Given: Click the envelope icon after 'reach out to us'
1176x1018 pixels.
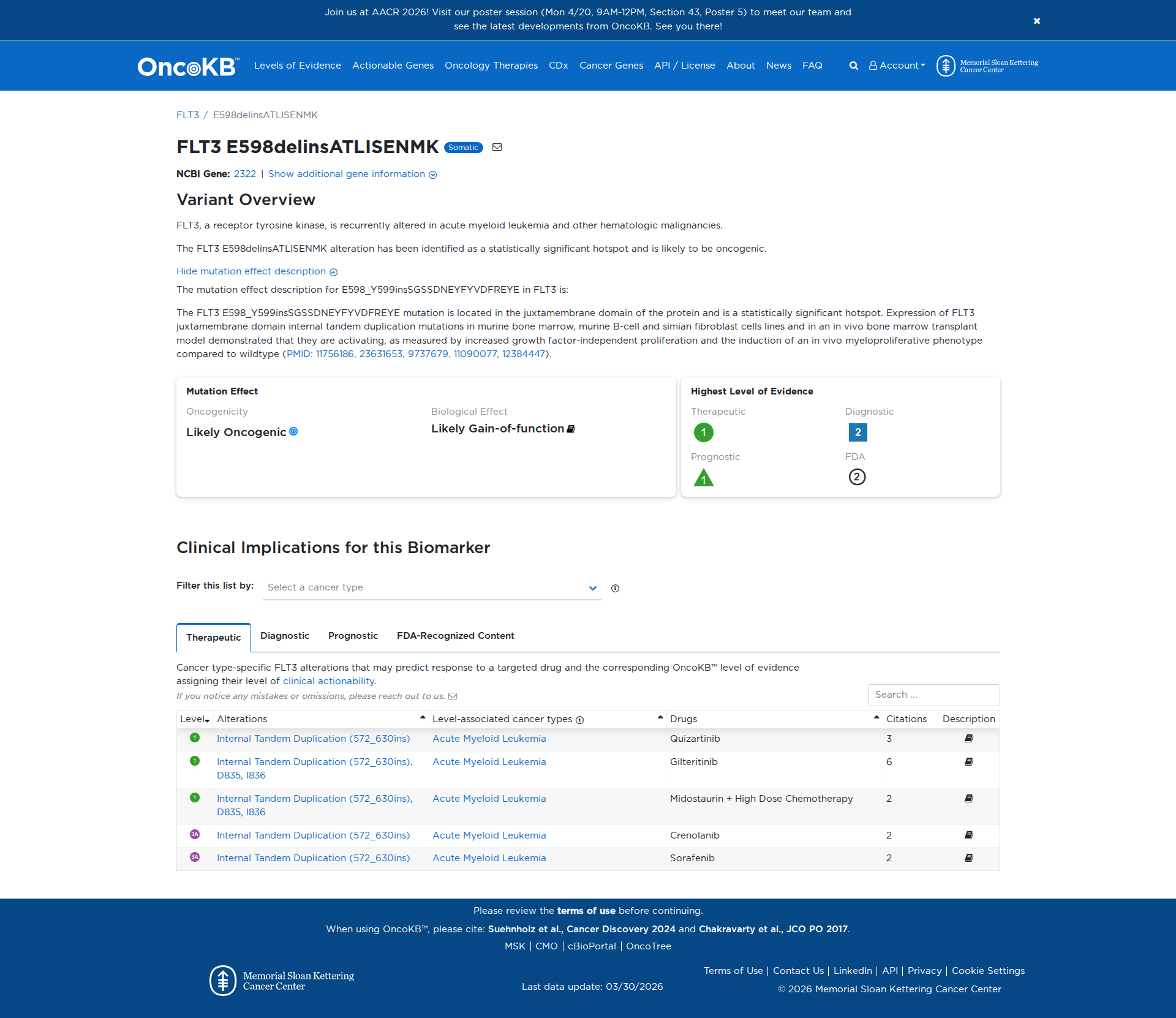Looking at the screenshot, I should click(x=453, y=696).
